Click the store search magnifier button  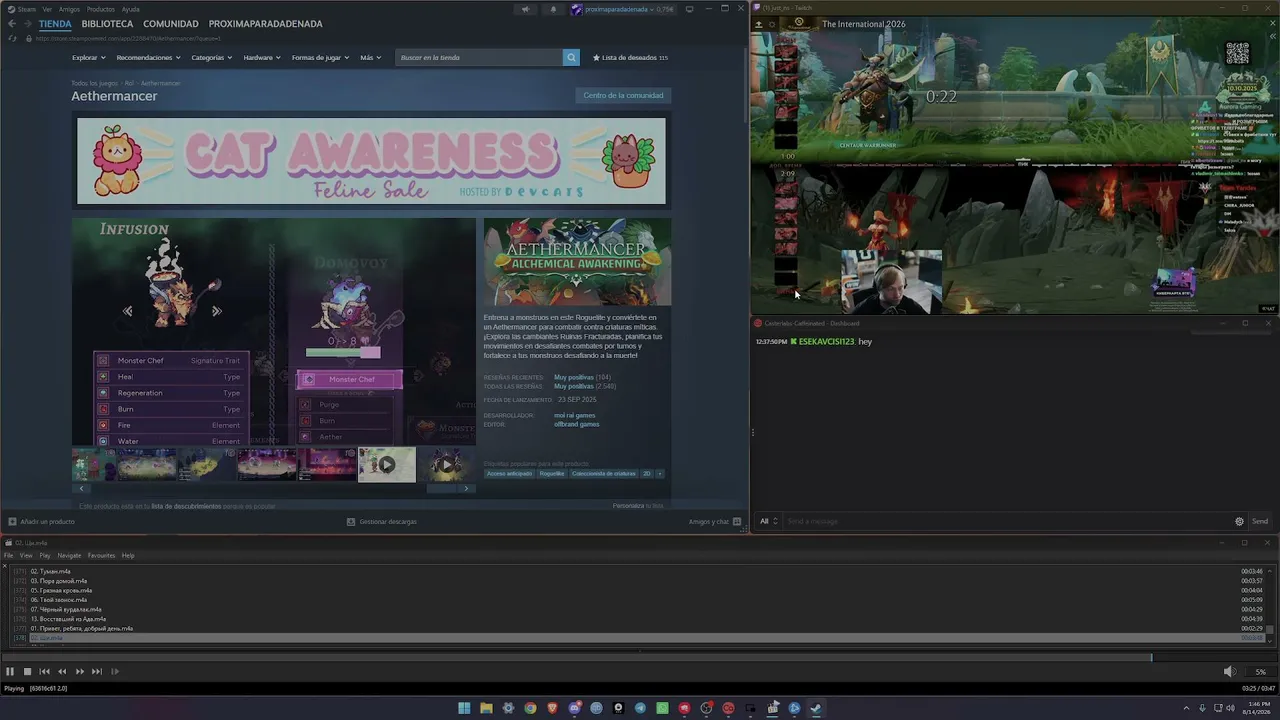(x=571, y=57)
